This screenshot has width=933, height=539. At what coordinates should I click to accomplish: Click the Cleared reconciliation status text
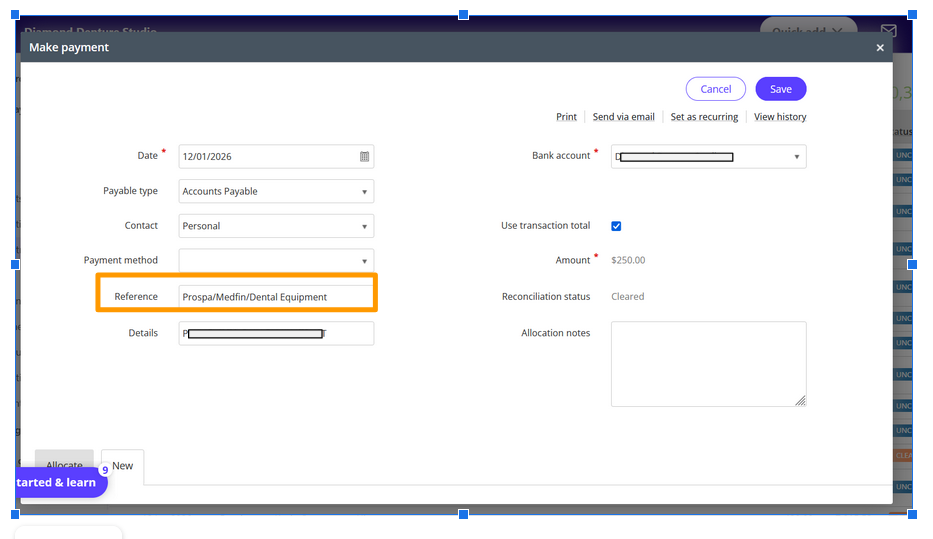coord(627,296)
